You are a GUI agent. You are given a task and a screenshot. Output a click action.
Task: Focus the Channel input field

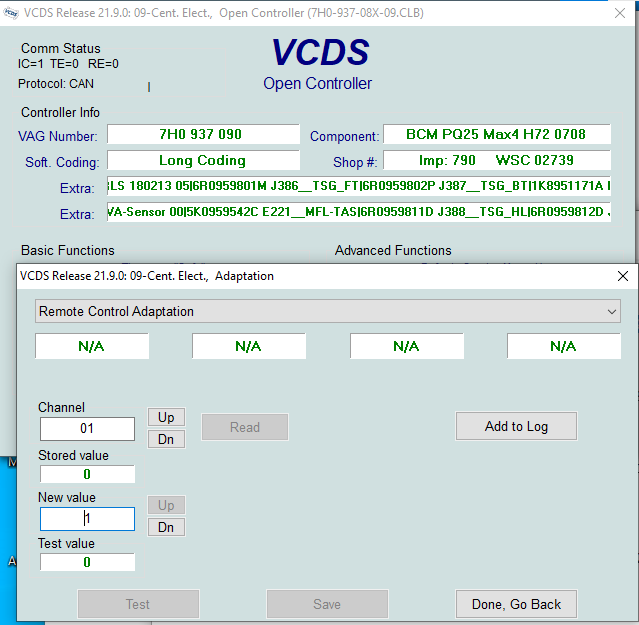(87, 429)
